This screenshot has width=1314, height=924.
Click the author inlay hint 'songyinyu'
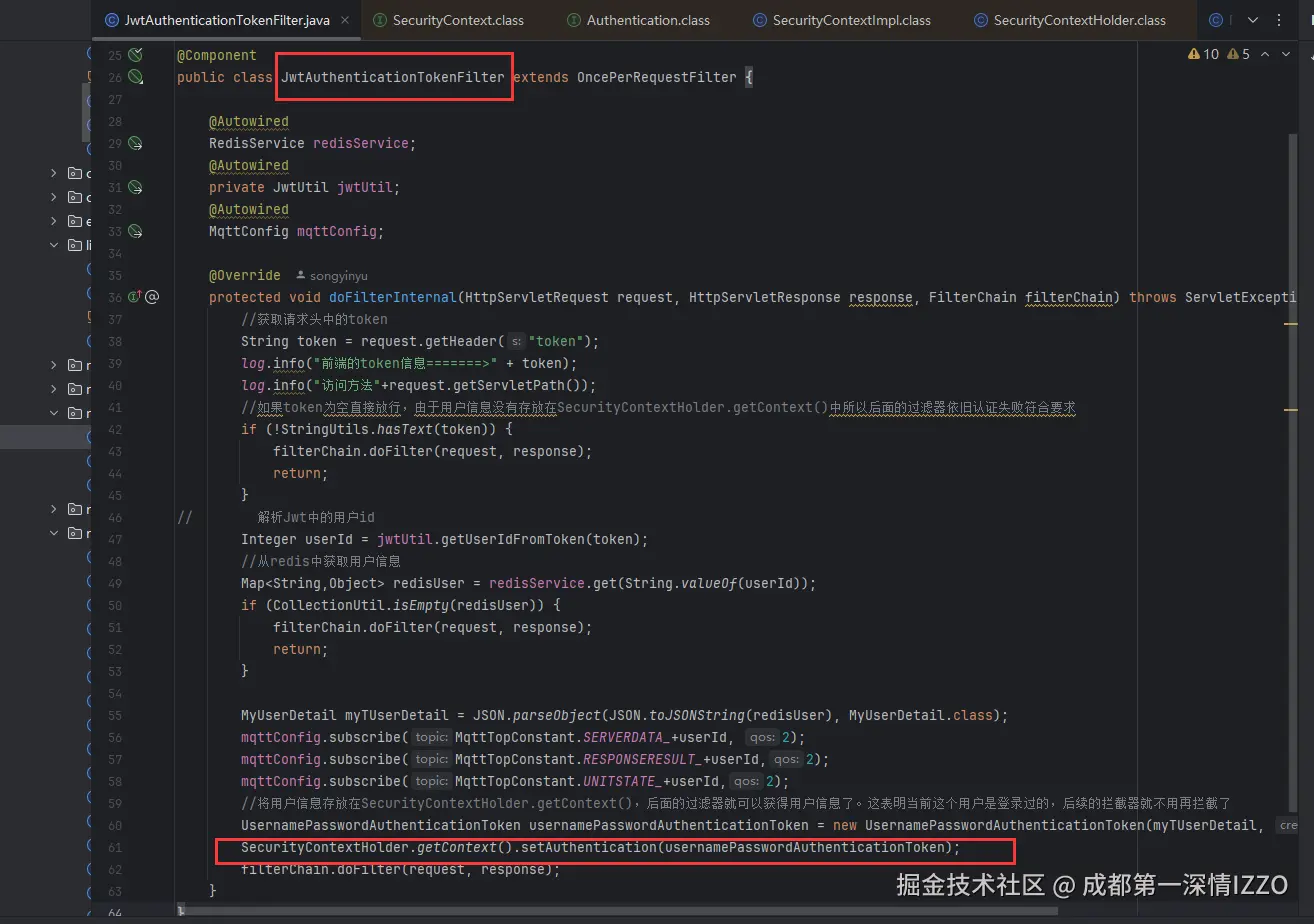331,275
